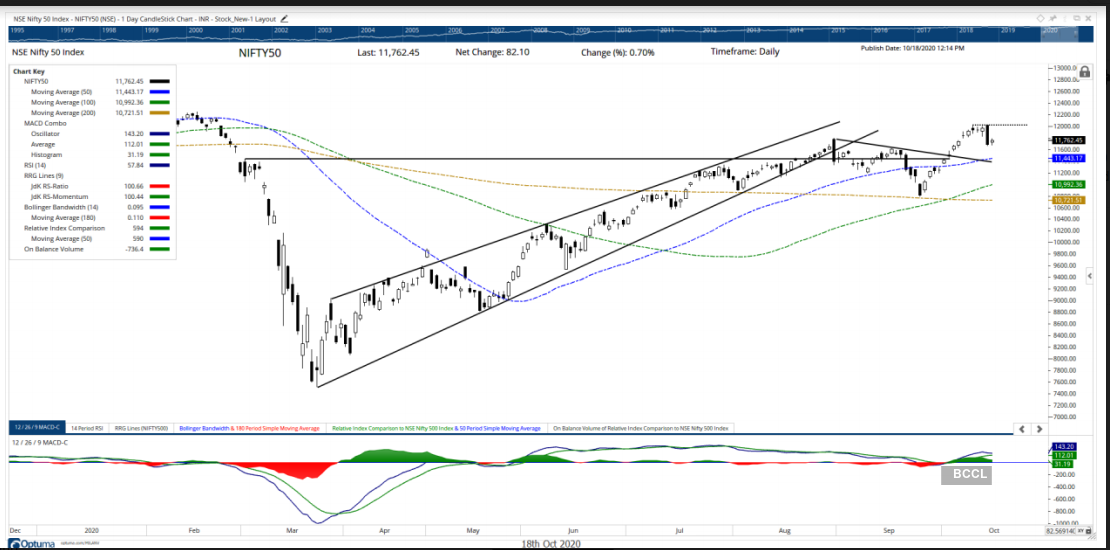
Task: Open the 12 / 26 / 9 MACD-C tab
Action: pos(36,428)
